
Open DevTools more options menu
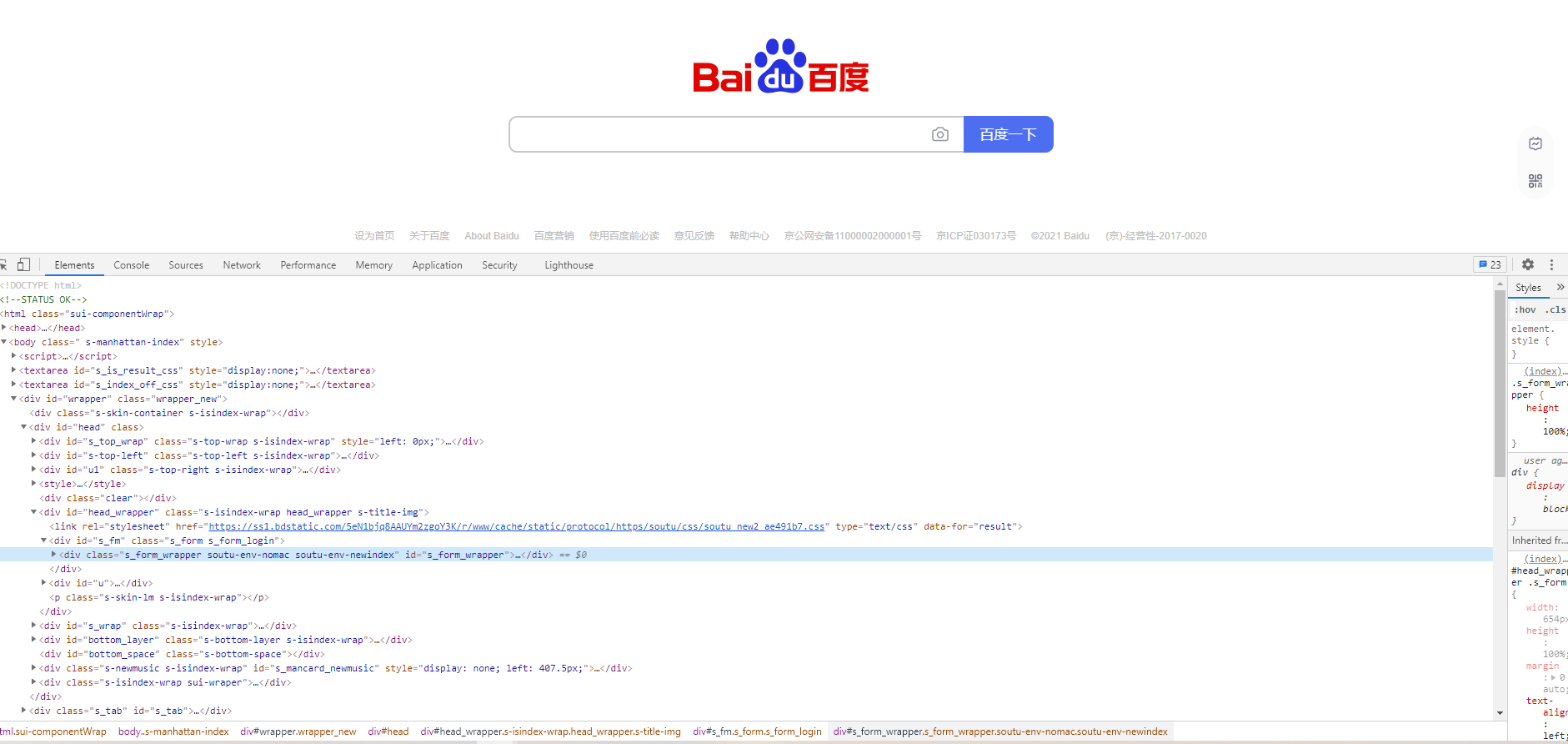(x=1551, y=264)
